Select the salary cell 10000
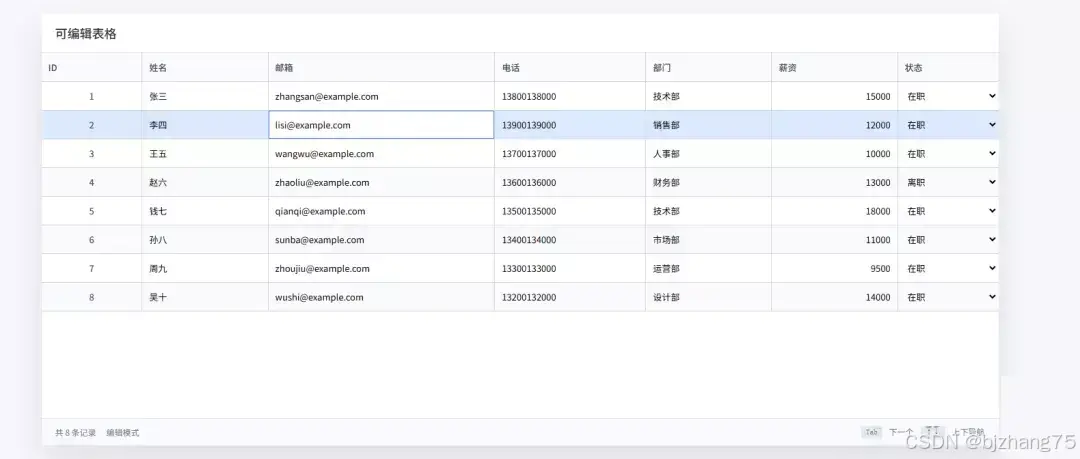Image resolution: width=1080 pixels, height=459 pixels. pos(834,154)
